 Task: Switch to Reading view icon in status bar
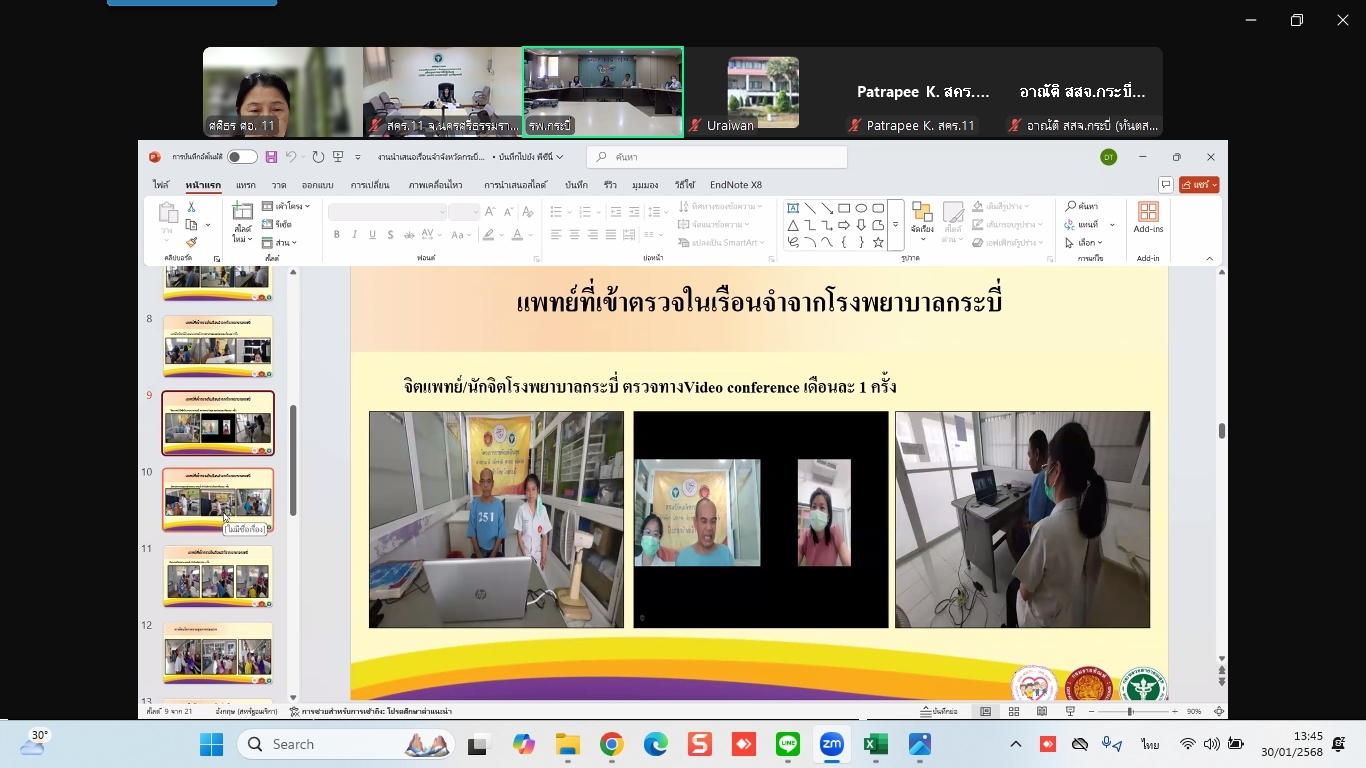click(x=1042, y=711)
